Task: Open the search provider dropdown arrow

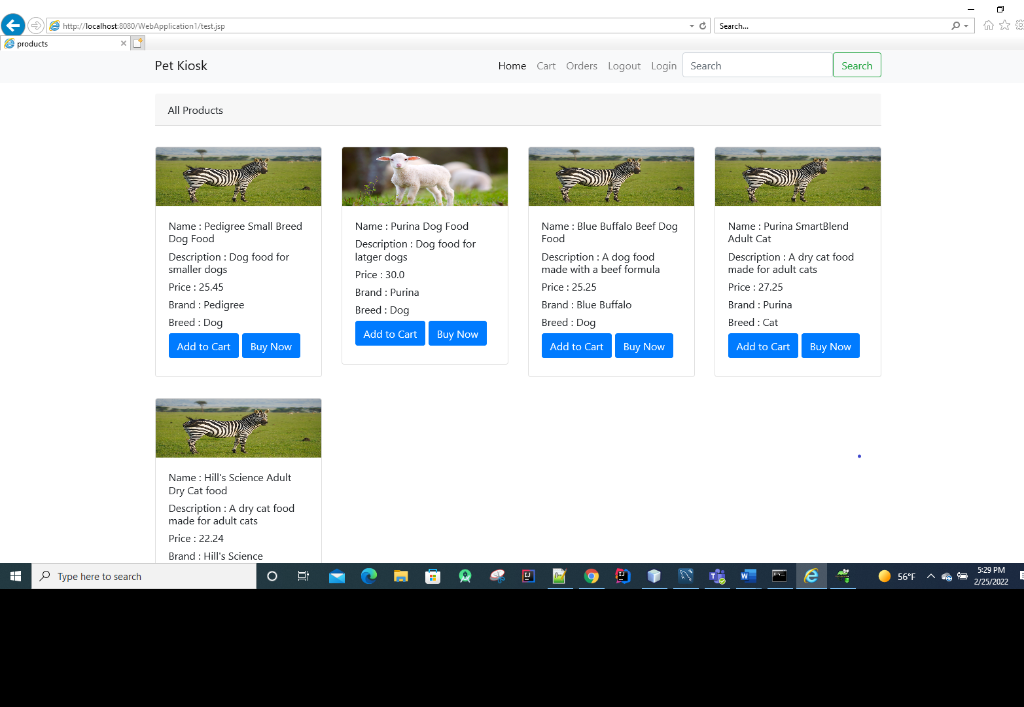Action: (966, 26)
